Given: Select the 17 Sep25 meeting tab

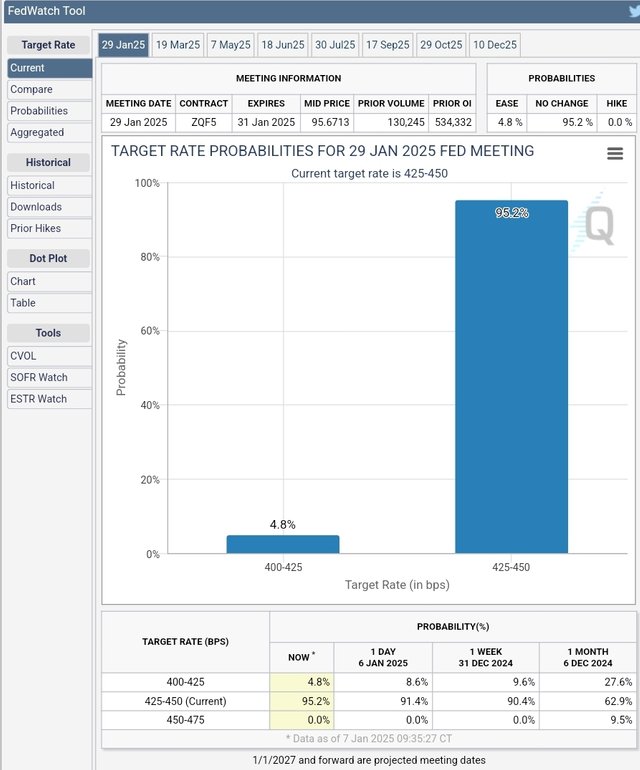Looking at the screenshot, I should pos(388,45).
